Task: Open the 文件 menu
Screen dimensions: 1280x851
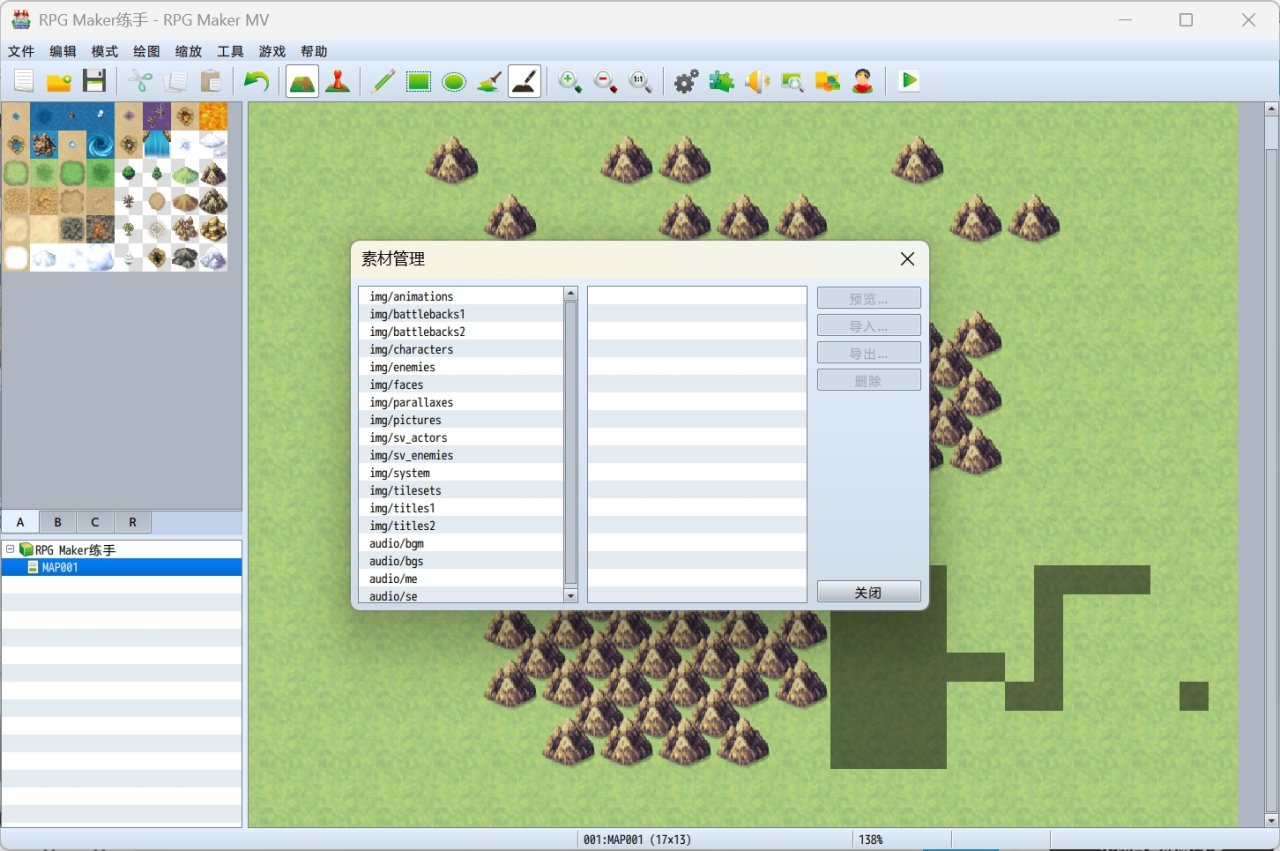Action: (21, 51)
